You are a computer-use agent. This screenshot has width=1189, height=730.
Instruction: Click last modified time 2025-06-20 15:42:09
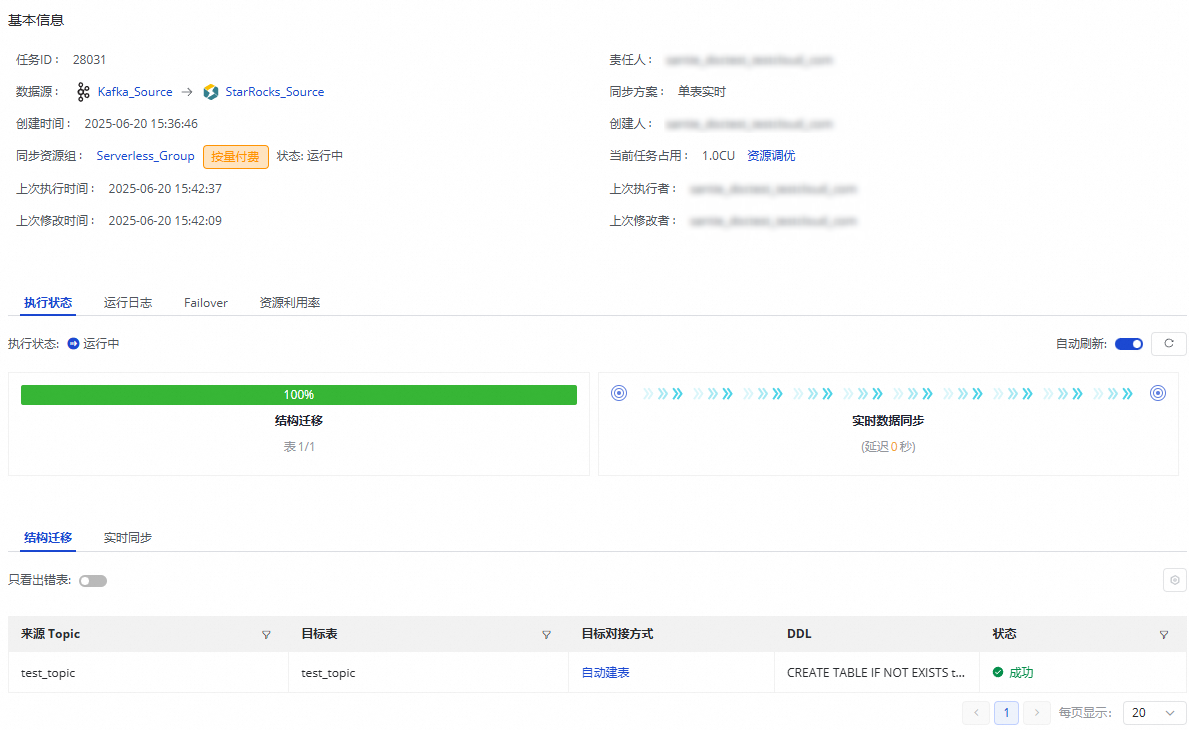point(165,221)
